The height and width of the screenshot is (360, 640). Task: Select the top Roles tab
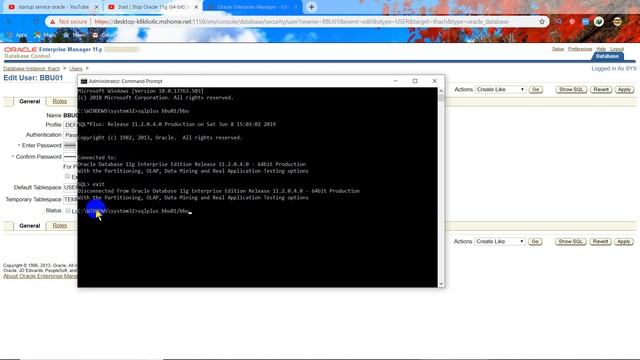60,101
